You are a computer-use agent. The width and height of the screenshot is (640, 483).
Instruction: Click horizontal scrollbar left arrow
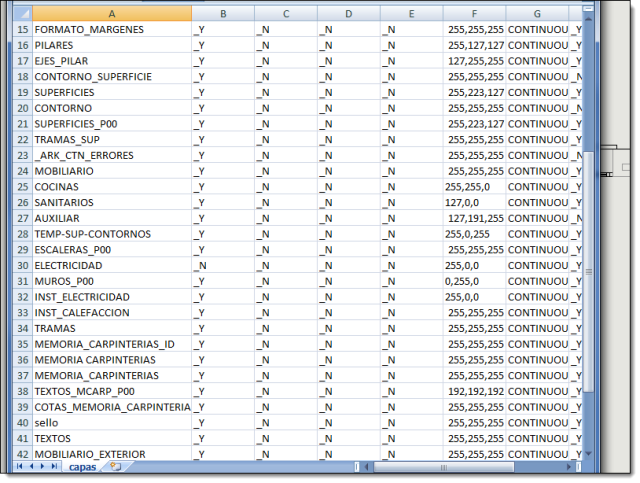point(366,466)
